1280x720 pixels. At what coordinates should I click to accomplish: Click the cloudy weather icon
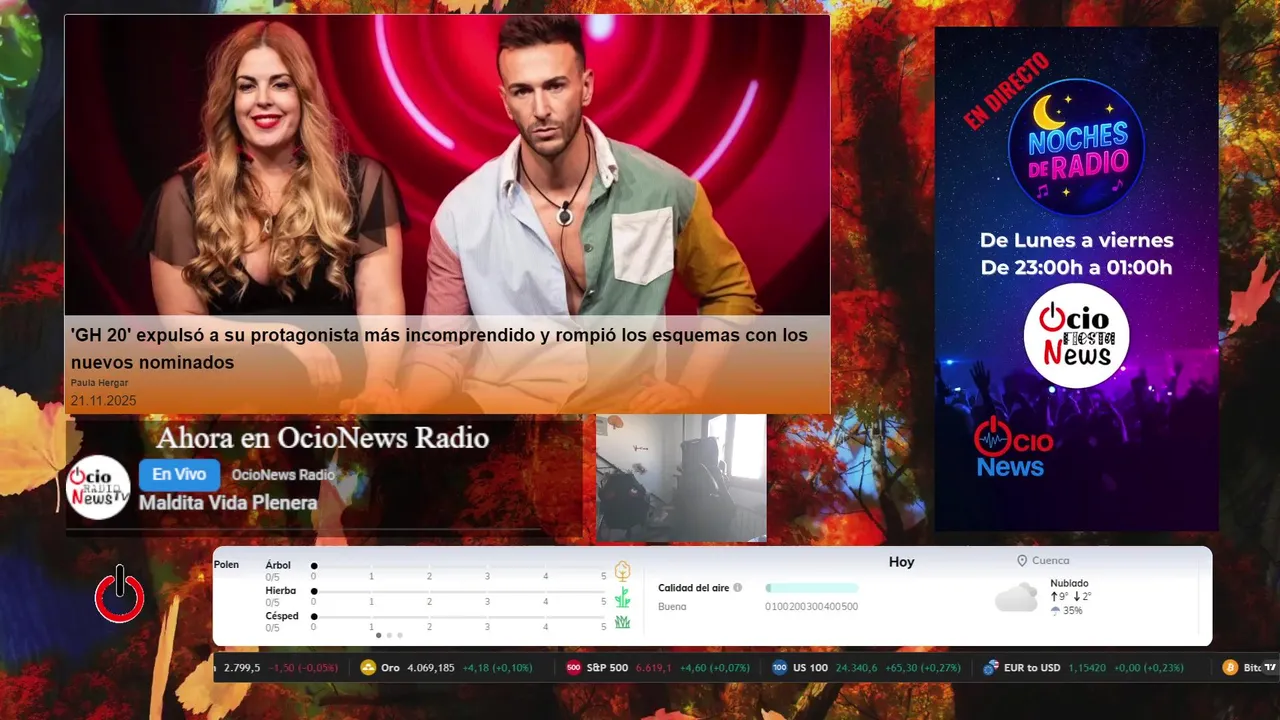[1016, 598]
